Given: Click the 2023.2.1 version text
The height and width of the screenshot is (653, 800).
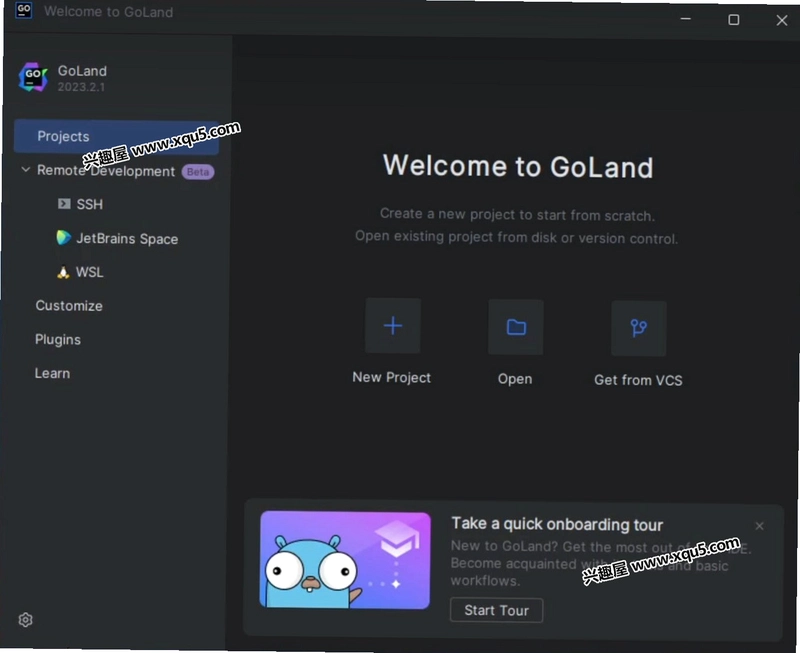Looking at the screenshot, I should [x=81, y=87].
